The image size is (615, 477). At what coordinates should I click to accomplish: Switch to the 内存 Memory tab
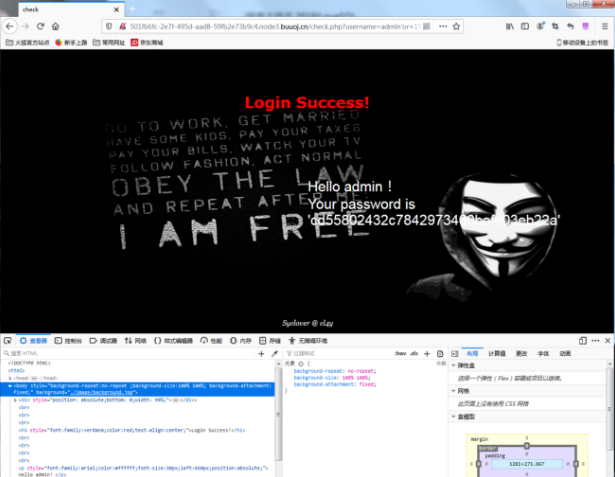click(241, 340)
